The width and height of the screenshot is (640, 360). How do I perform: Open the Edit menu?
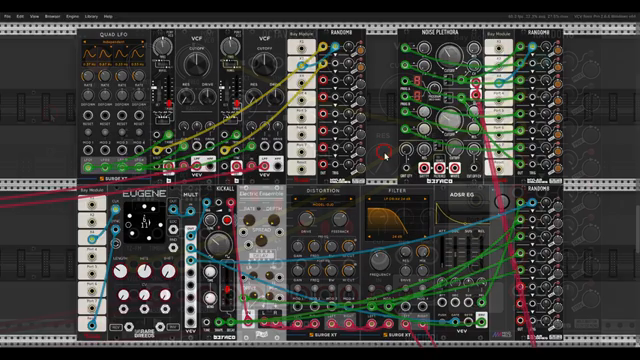pyautogui.click(x=20, y=16)
